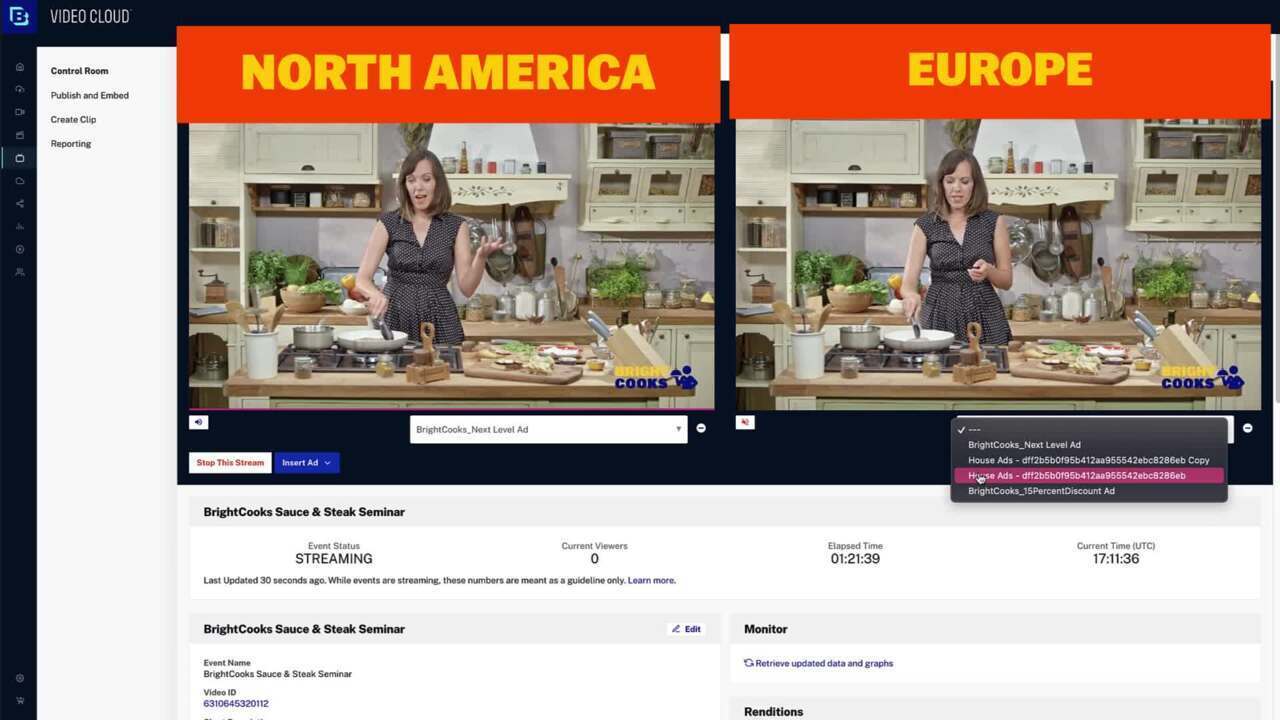Choose the House Ads option ending in Copy
Image resolution: width=1280 pixels, height=720 pixels.
1089,460
